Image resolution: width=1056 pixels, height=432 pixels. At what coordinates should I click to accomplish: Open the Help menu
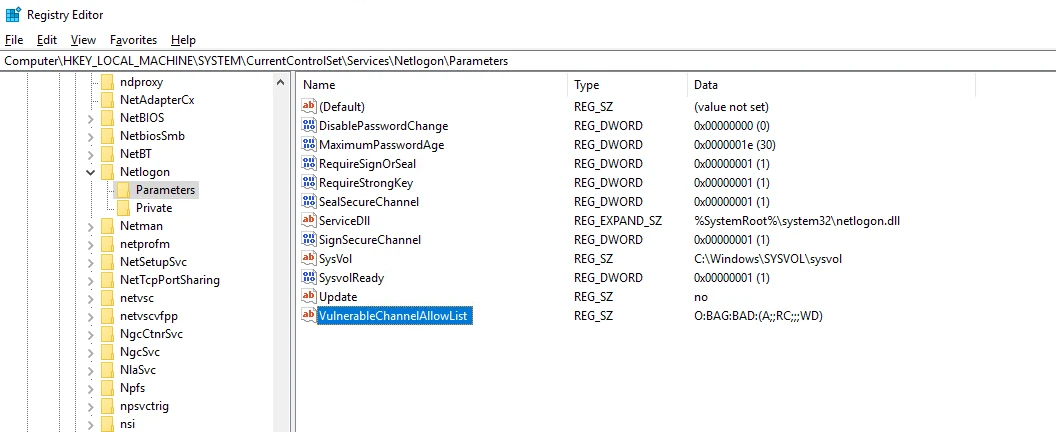[183, 40]
